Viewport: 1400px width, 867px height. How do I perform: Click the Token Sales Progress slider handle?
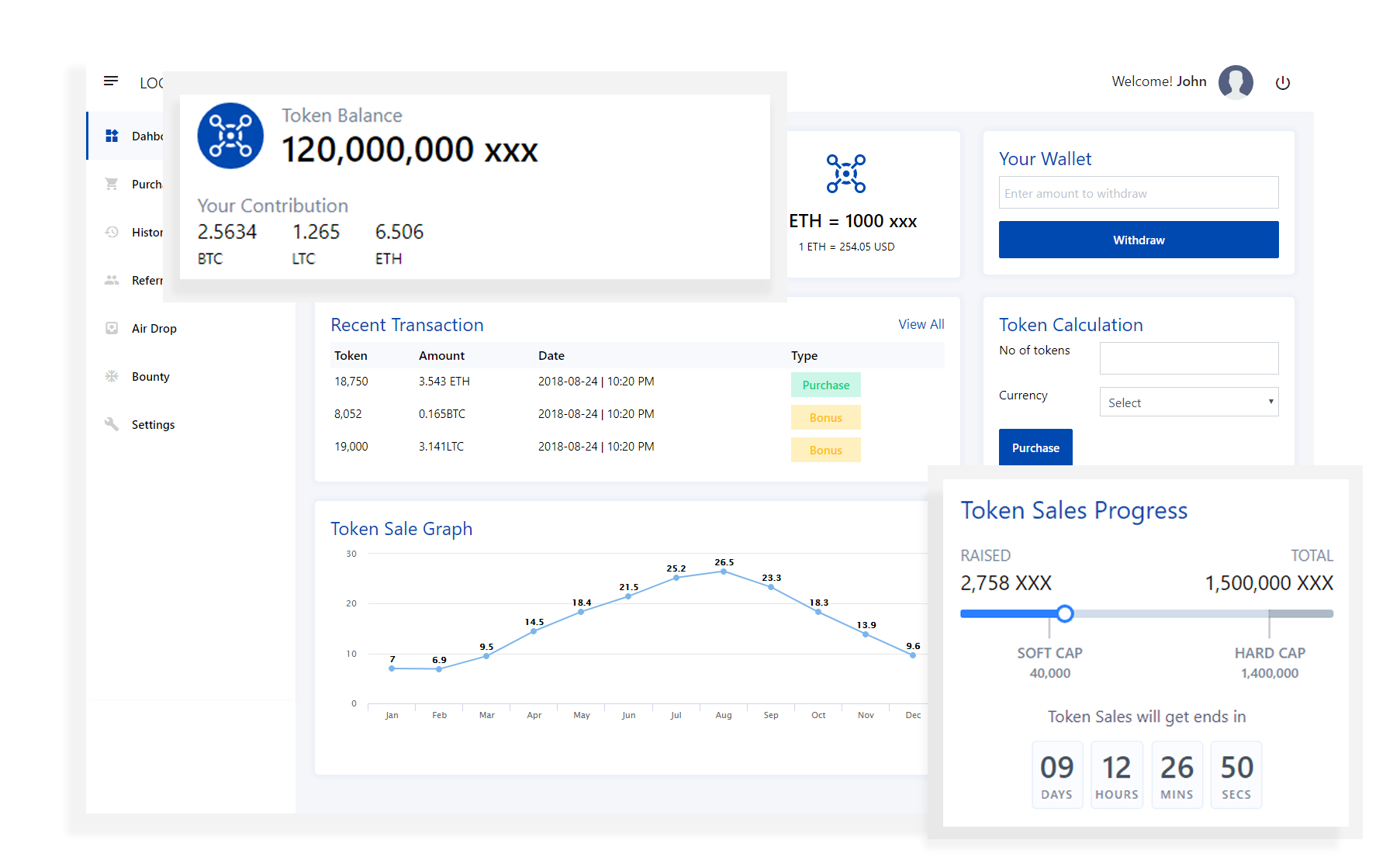(1065, 613)
